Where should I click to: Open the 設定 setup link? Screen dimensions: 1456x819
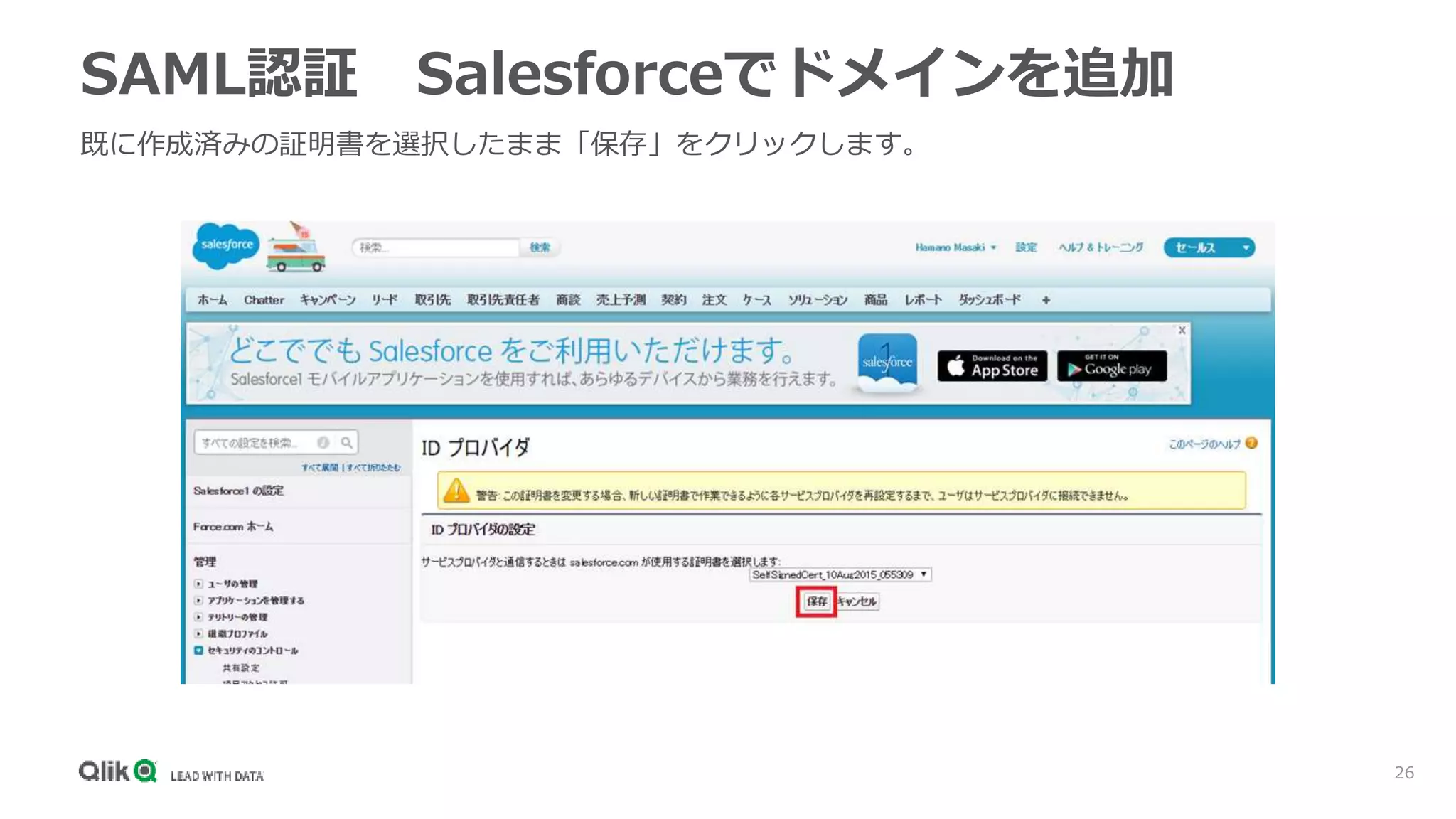pyautogui.click(x=1026, y=247)
